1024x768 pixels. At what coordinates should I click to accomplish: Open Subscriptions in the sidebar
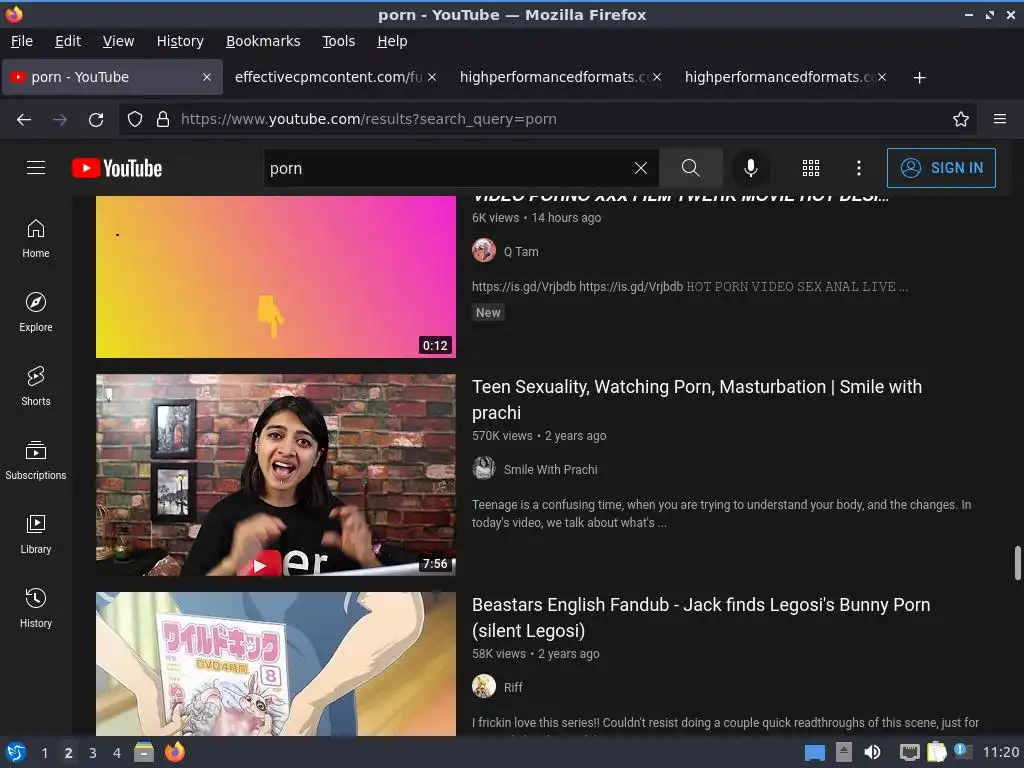pyautogui.click(x=36, y=460)
